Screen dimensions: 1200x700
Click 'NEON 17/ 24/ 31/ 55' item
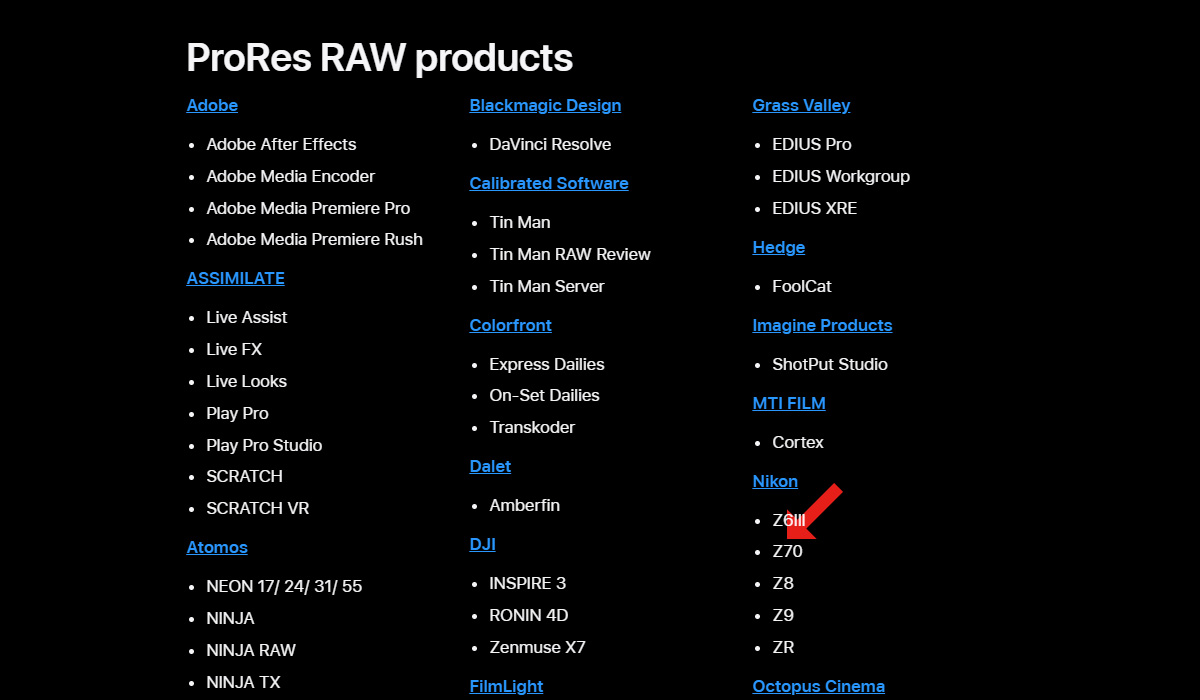pos(284,586)
